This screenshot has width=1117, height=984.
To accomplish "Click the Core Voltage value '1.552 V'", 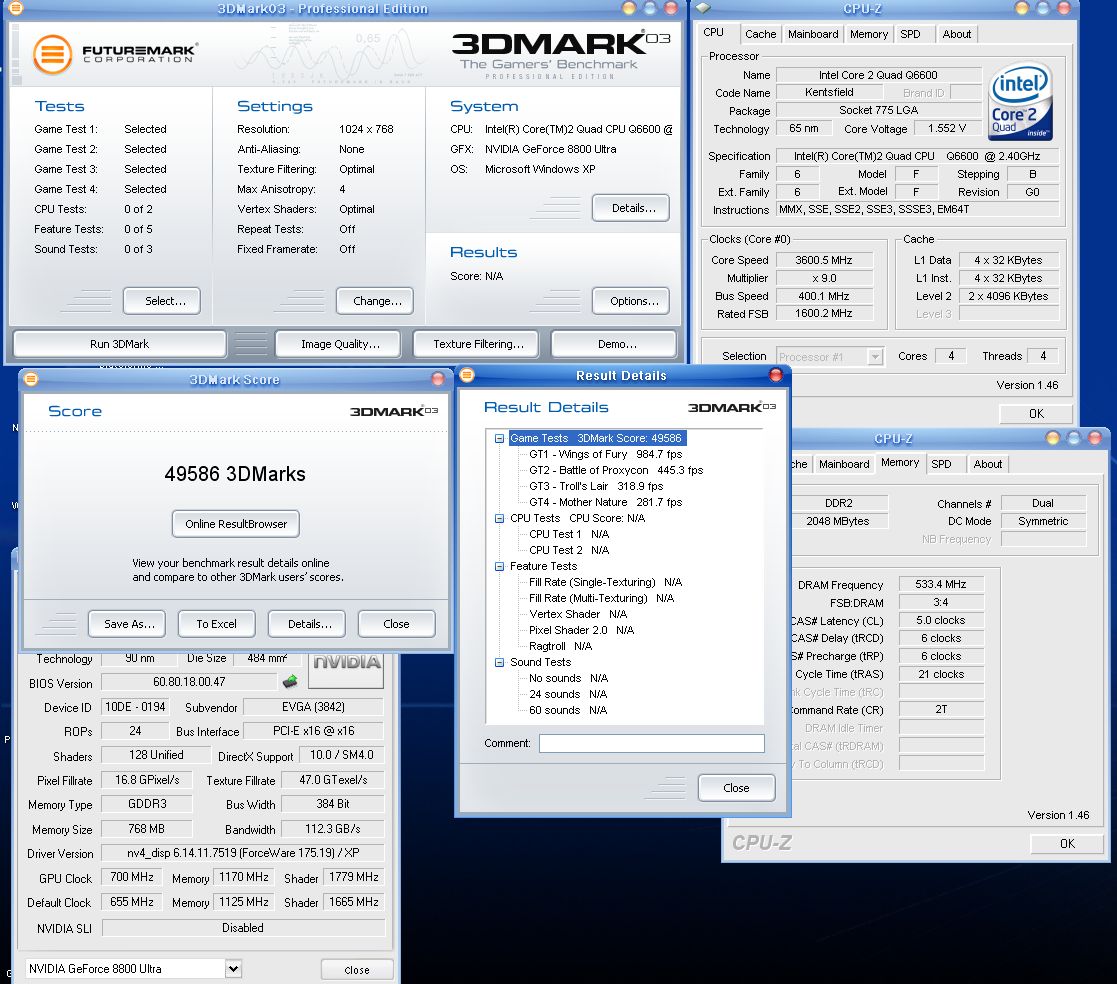I will click(947, 128).
